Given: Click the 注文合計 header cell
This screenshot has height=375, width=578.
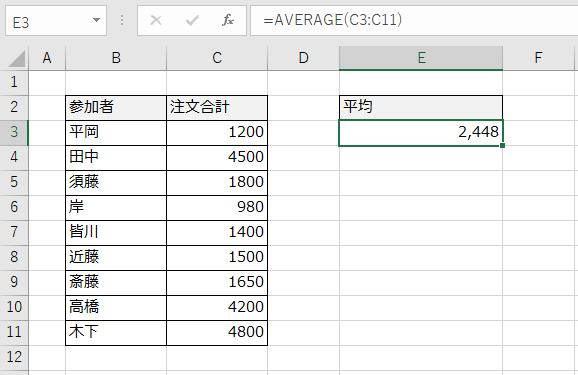Looking at the screenshot, I should pyautogui.click(x=217, y=108).
